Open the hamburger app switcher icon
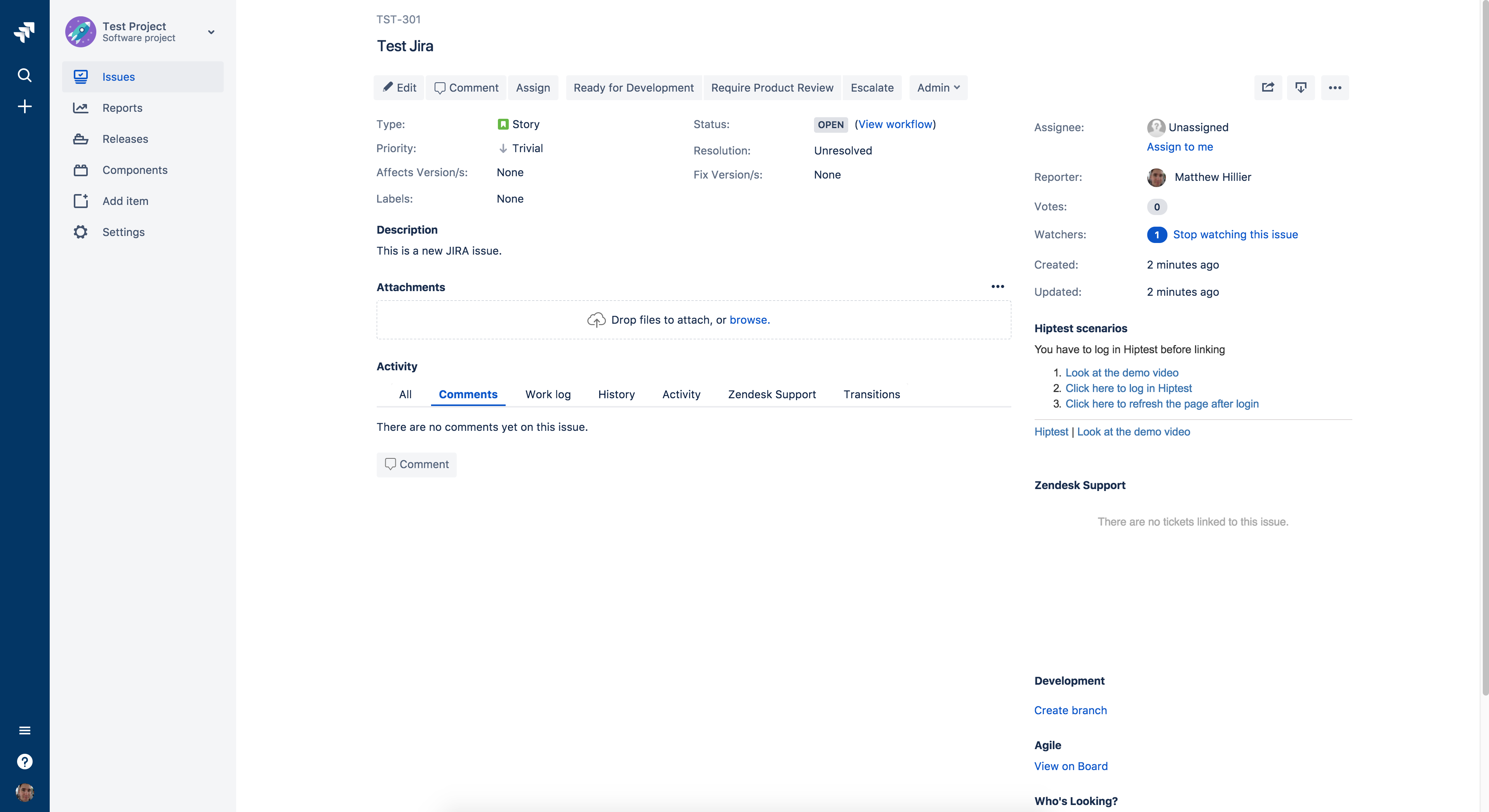Viewport: 1489px width, 812px height. [x=24, y=730]
